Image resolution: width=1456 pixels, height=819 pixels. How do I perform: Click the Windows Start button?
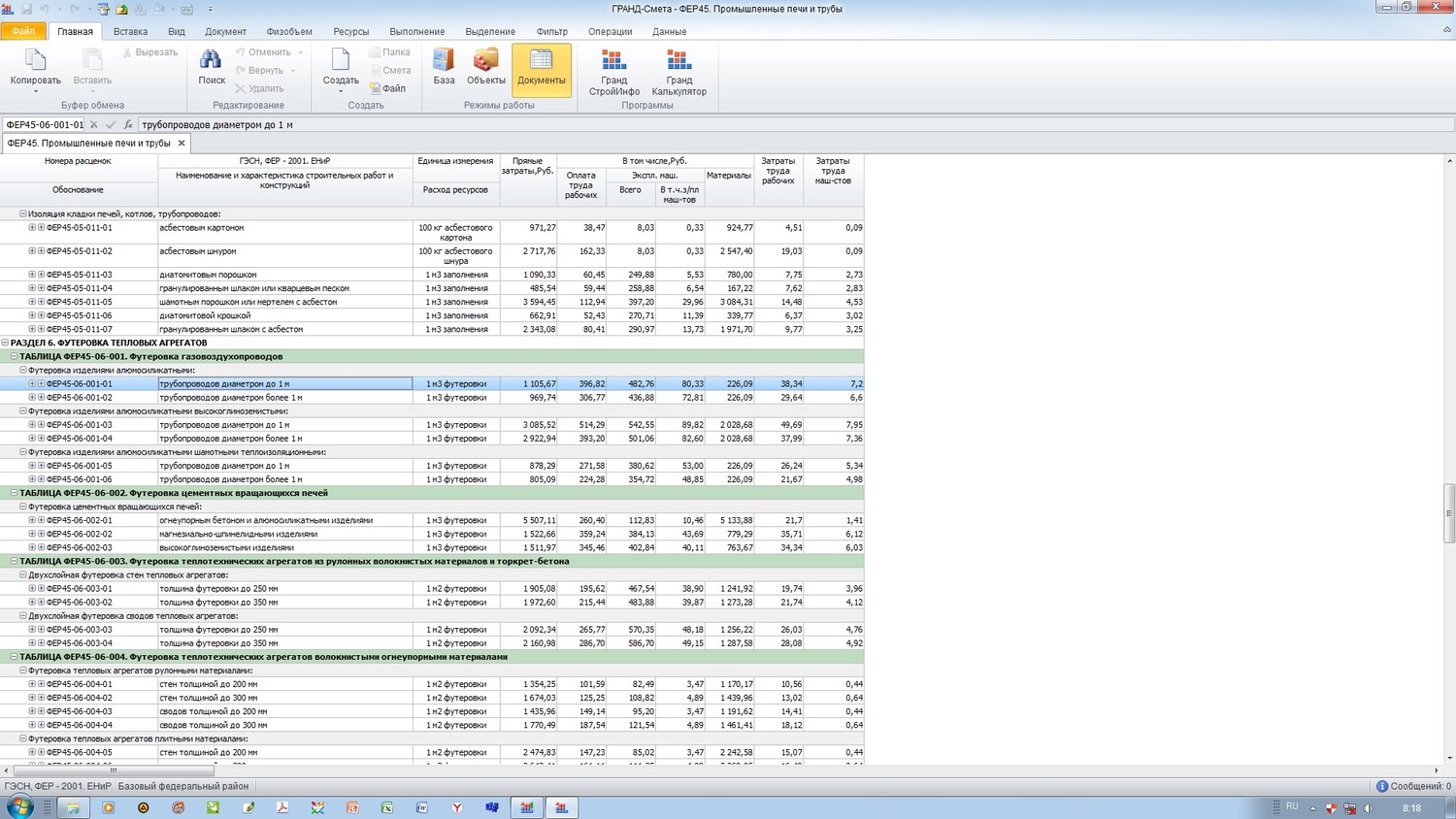click(x=19, y=806)
